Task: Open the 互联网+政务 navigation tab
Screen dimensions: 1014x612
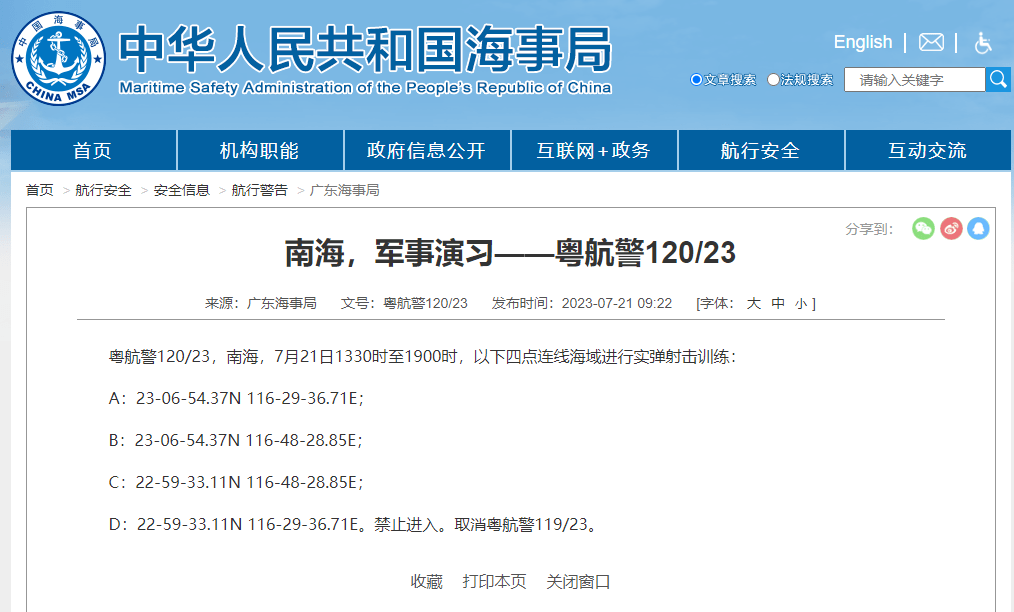Action: (594, 150)
